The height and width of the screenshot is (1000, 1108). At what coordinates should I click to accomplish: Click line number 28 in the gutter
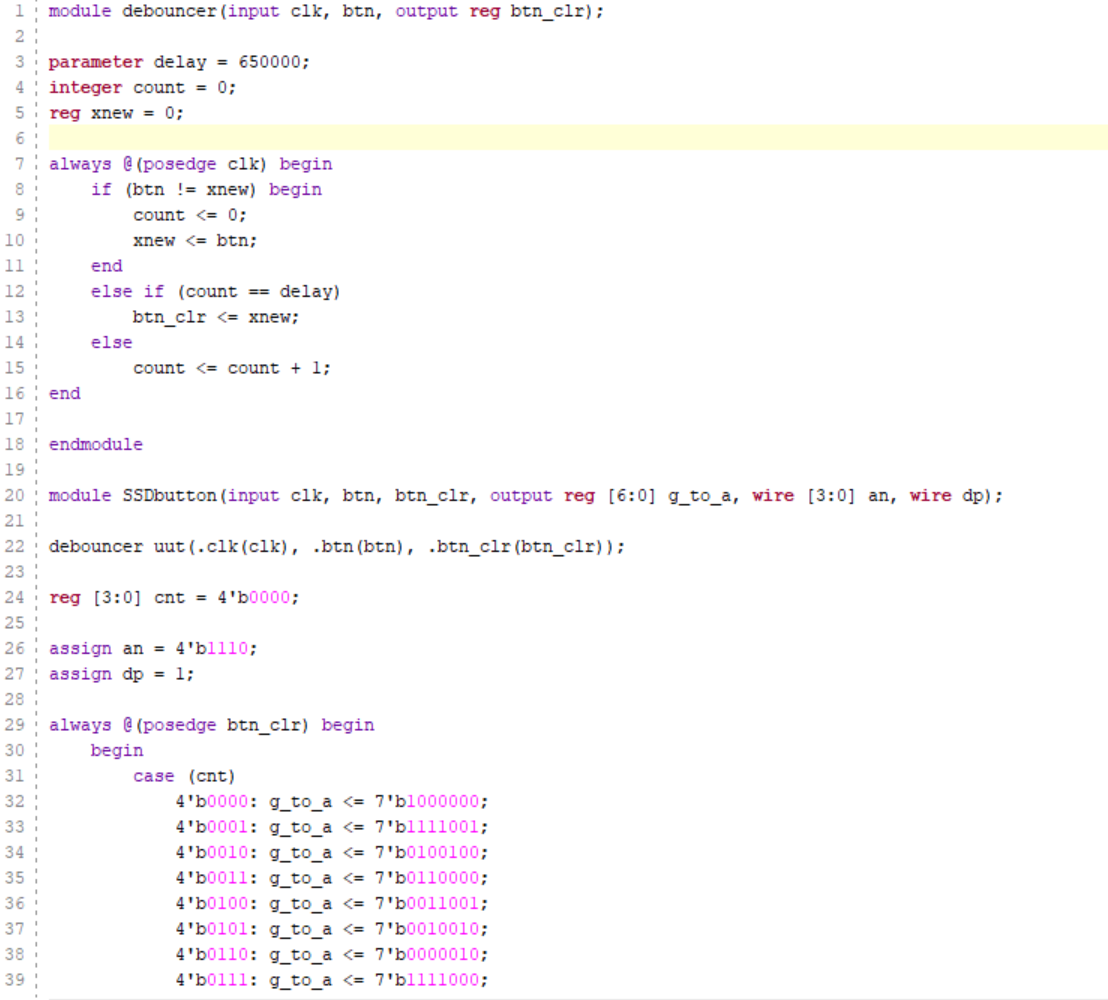tap(14, 699)
